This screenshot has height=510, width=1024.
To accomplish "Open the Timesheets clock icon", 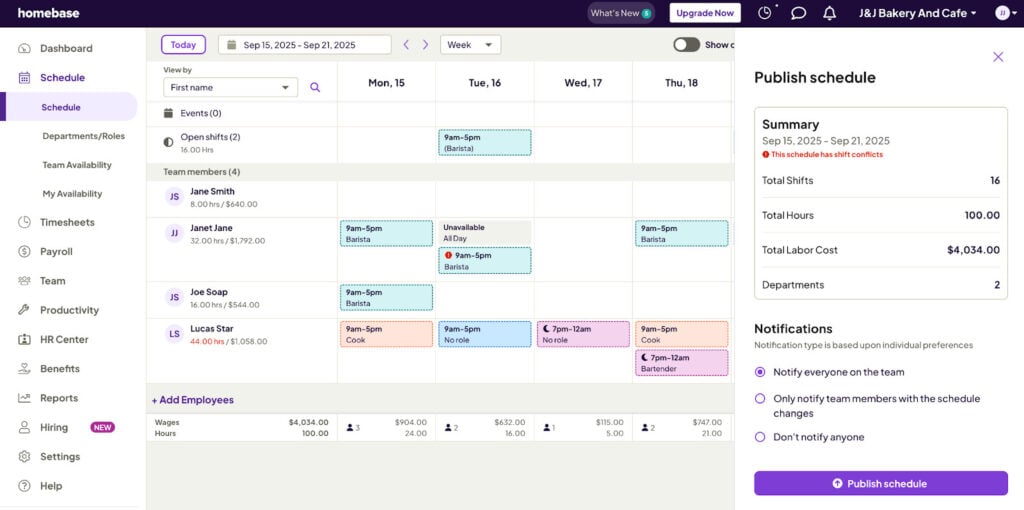I will pos(24,222).
